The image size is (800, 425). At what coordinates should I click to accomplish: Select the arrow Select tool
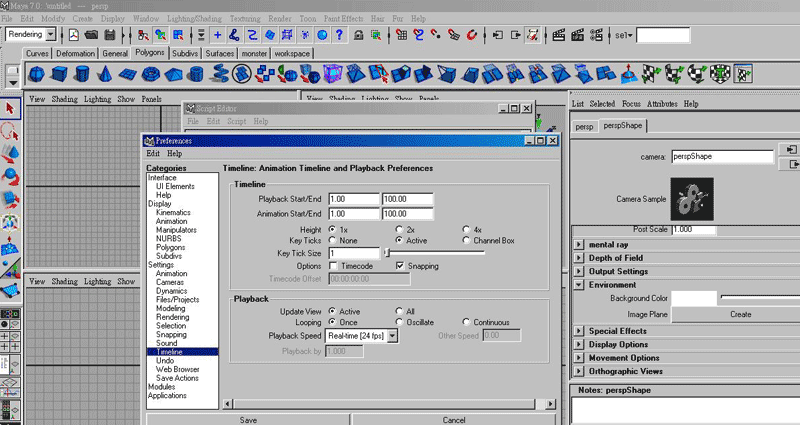pos(10,109)
